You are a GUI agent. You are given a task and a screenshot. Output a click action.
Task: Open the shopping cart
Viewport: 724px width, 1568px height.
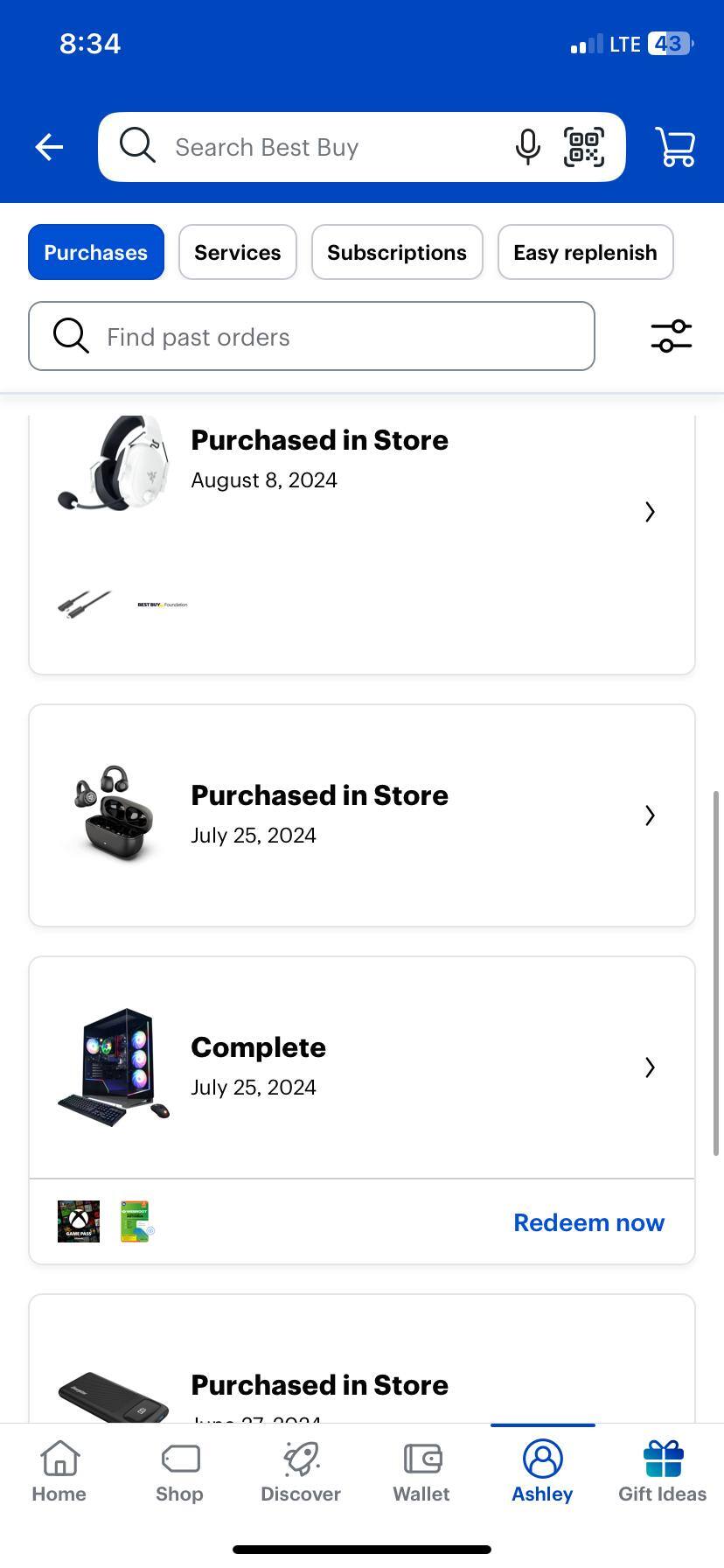tap(675, 147)
